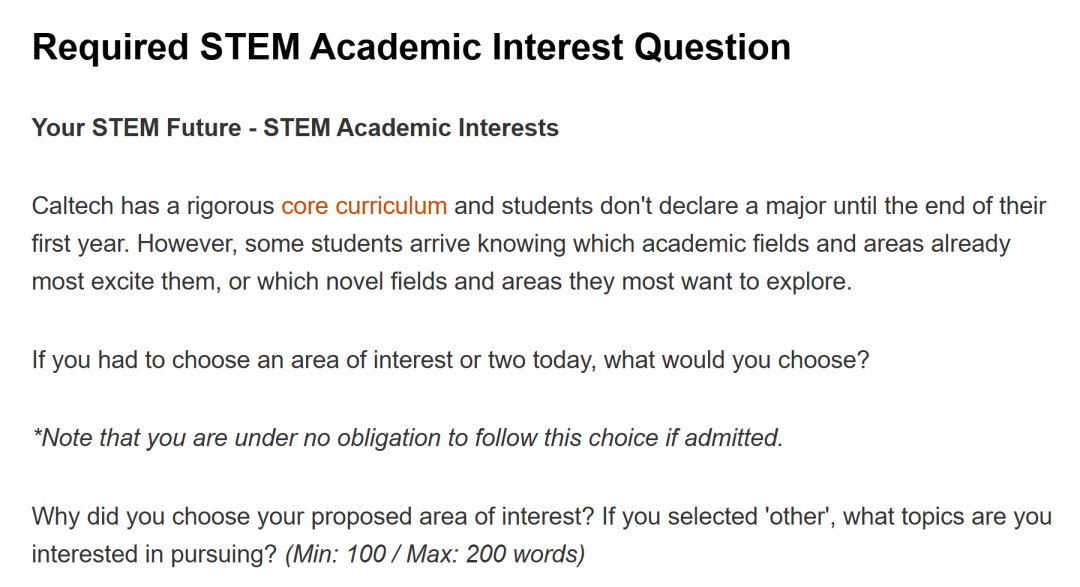Click the "Required STEM Academic Interest Question" heading
This screenshot has width=1080, height=587.
pos(411,47)
